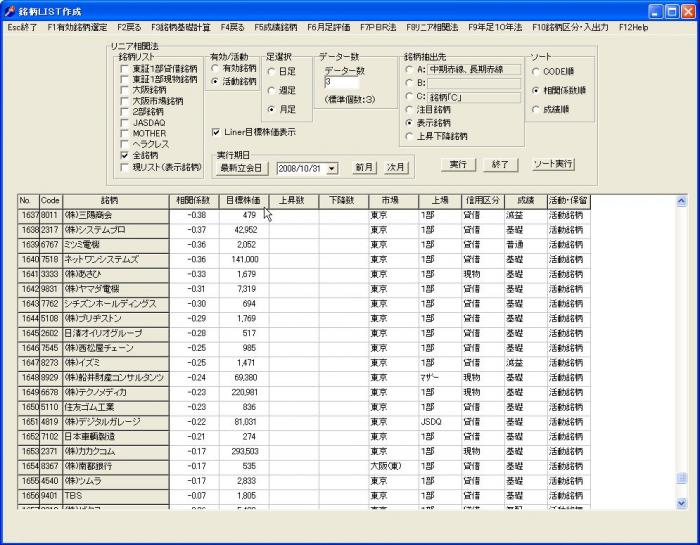Open F12Help in the menu bar
This screenshot has width=700, height=545.
click(633, 27)
